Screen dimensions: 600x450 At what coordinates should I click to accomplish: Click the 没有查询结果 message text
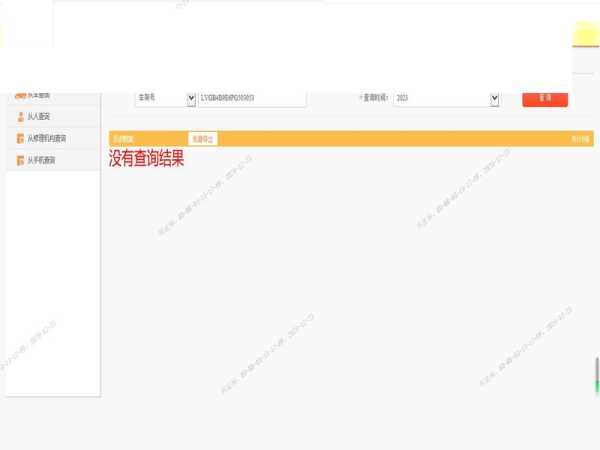146,158
